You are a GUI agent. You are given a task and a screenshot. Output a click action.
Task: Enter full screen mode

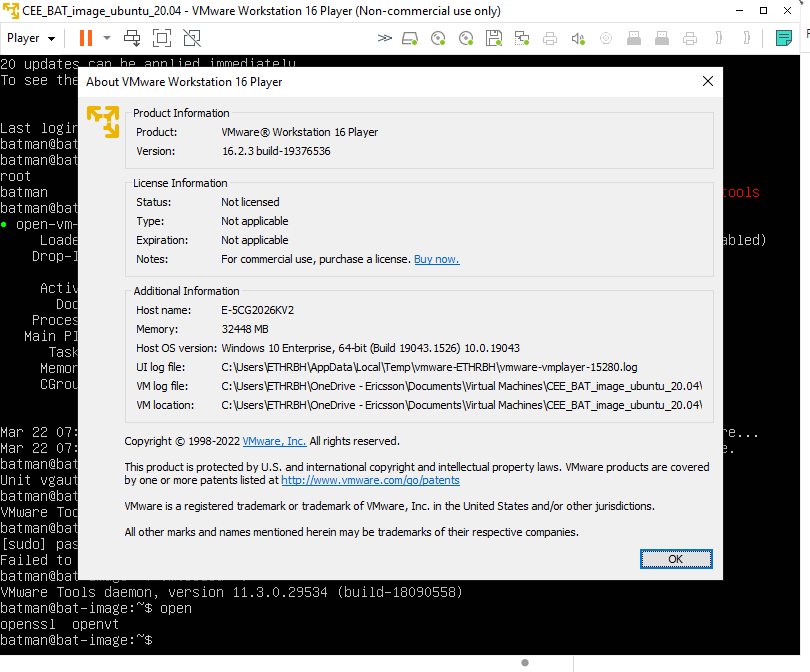click(160, 37)
